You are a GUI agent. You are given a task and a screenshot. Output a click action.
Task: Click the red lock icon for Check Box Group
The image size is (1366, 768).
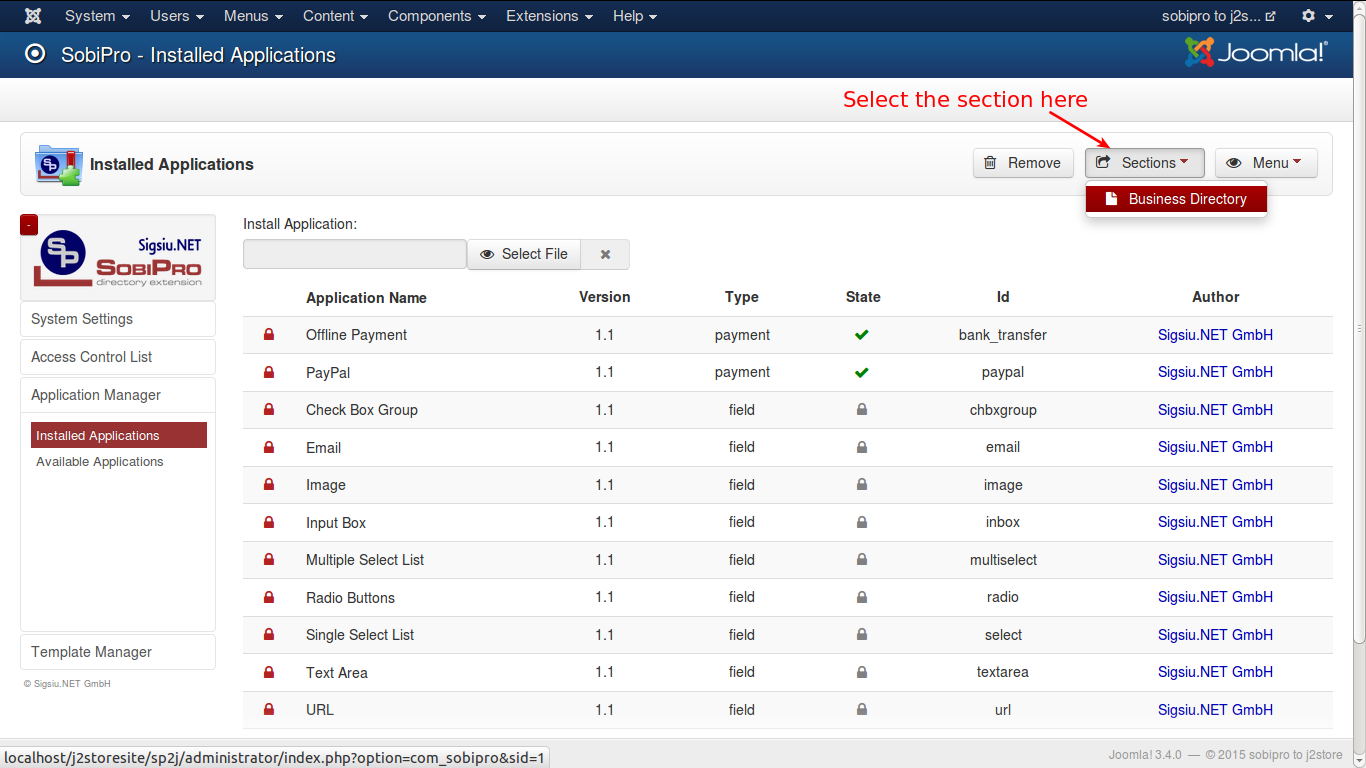[x=268, y=410]
